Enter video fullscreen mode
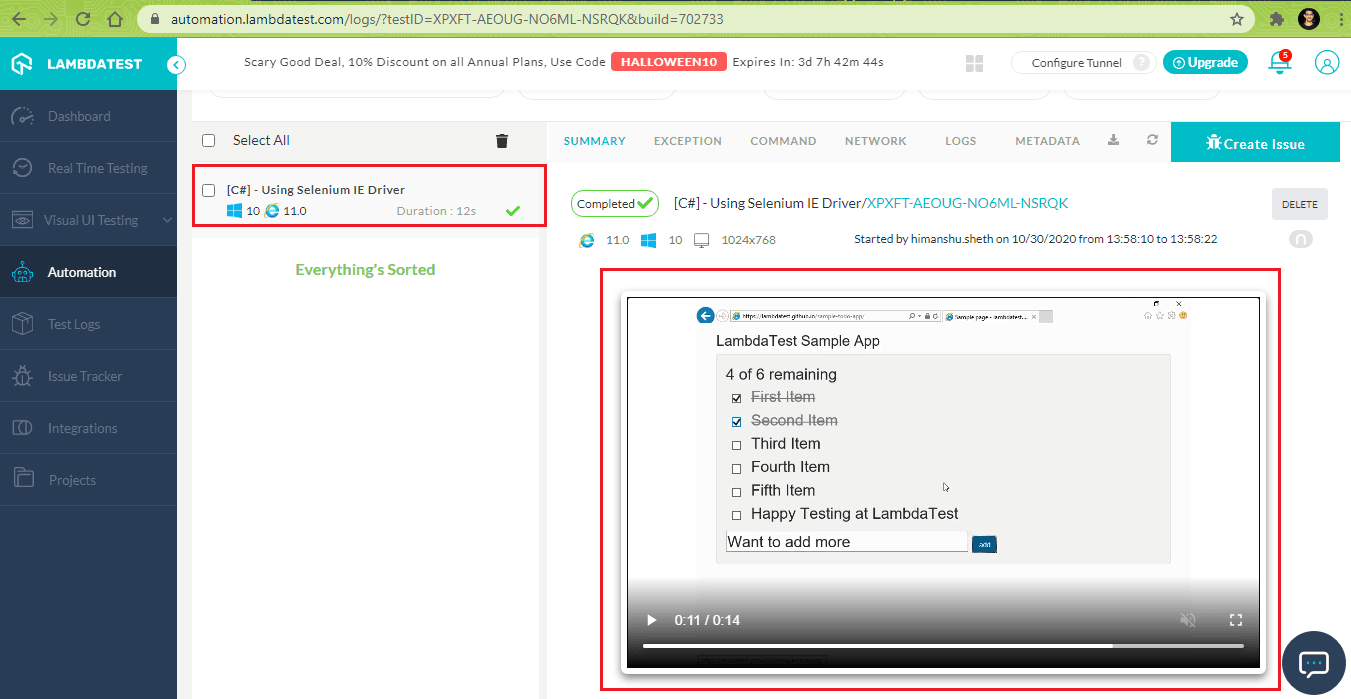This screenshot has height=699, width=1351. click(1235, 620)
